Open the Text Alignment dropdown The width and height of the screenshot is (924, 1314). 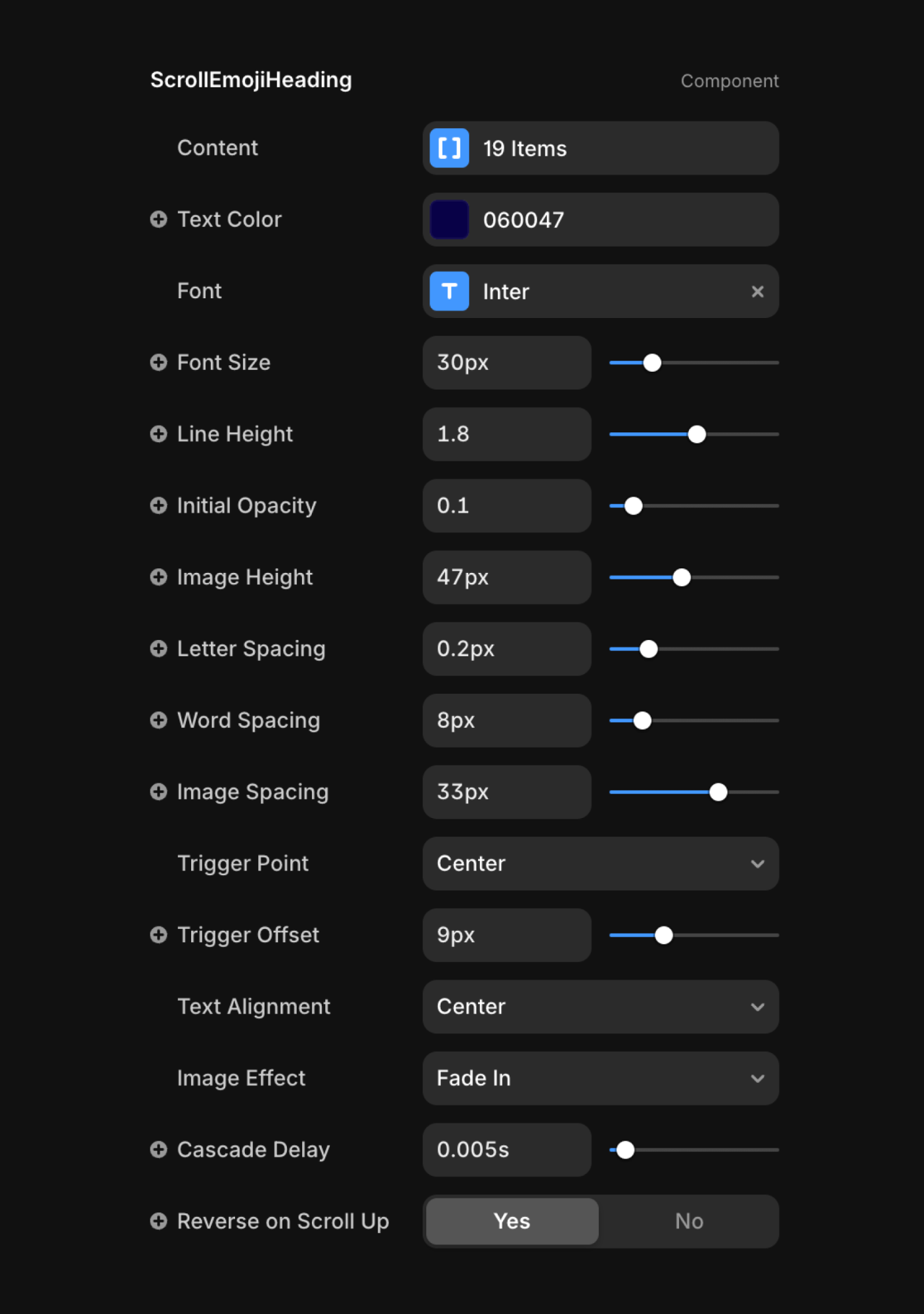pyautogui.click(x=601, y=1007)
